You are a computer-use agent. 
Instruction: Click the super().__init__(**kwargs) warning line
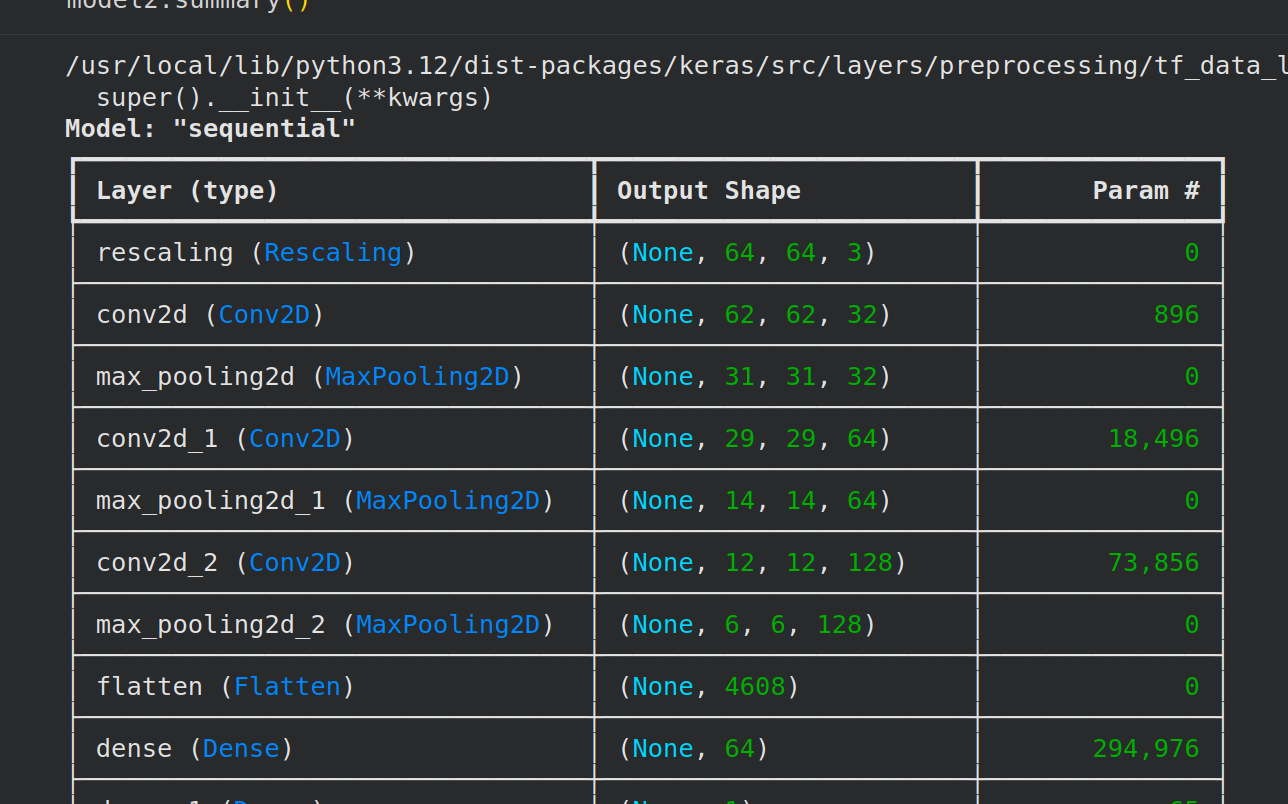point(294,99)
